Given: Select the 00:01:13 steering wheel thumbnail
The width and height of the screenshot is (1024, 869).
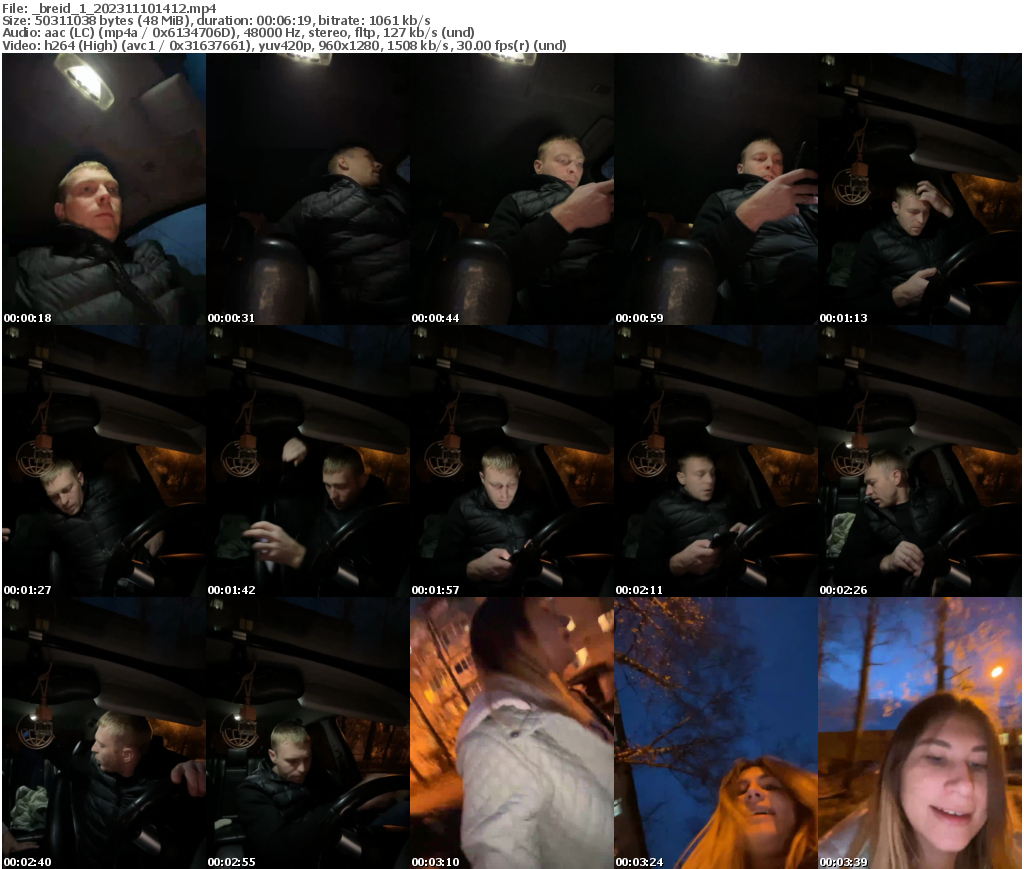Looking at the screenshot, I should coord(921,190).
